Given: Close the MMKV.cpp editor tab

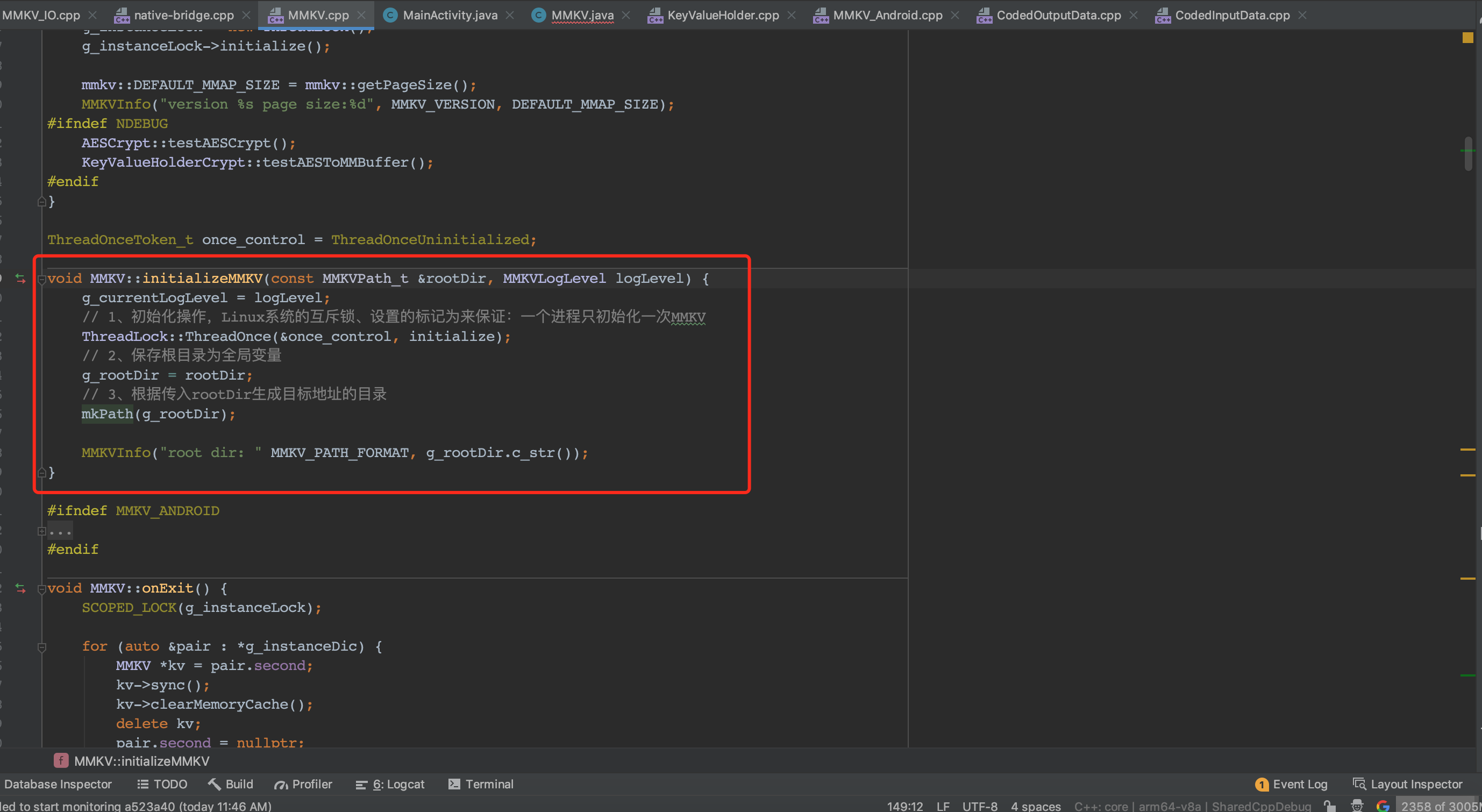Looking at the screenshot, I should click(362, 15).
